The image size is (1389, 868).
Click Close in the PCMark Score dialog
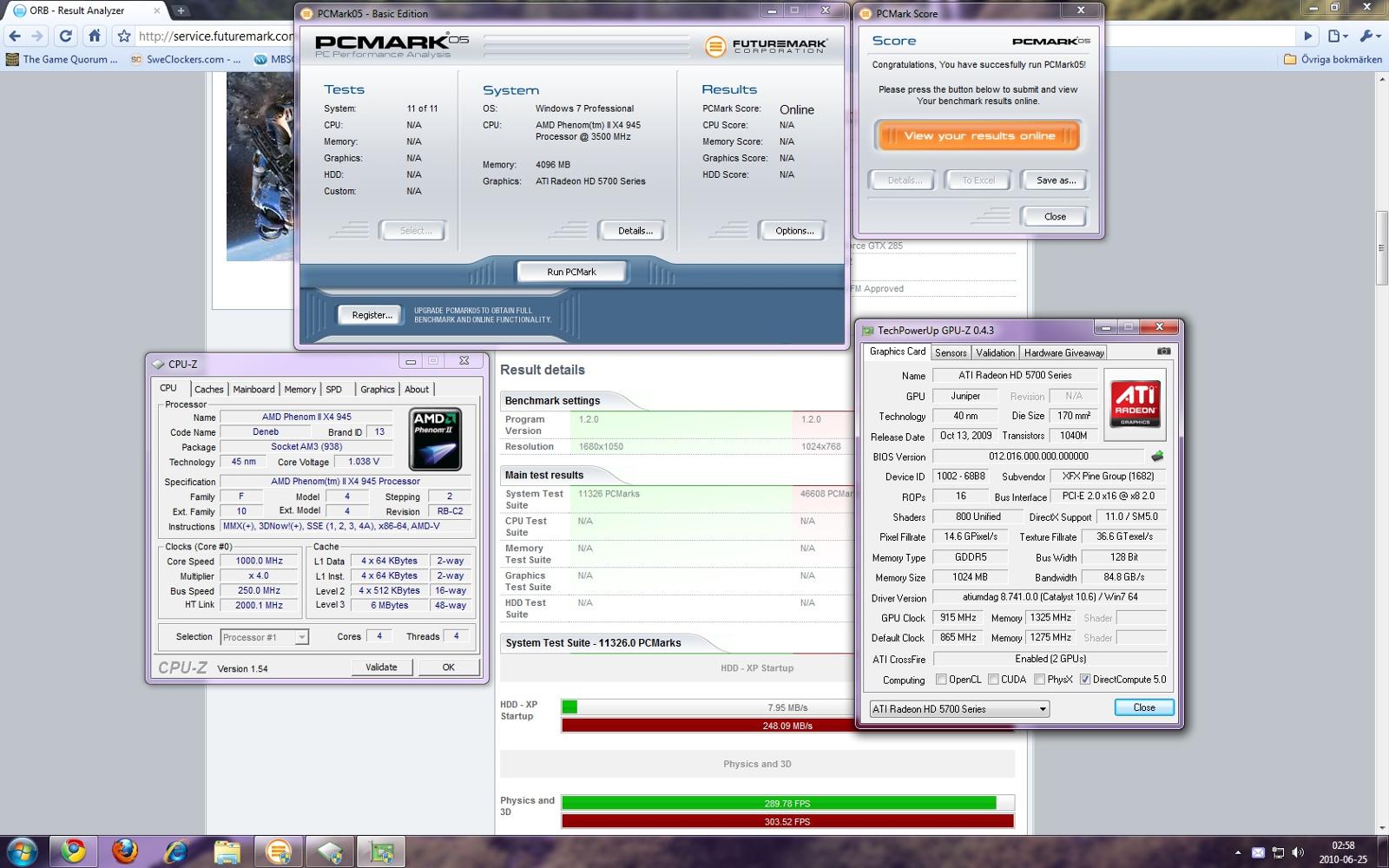1055,217
